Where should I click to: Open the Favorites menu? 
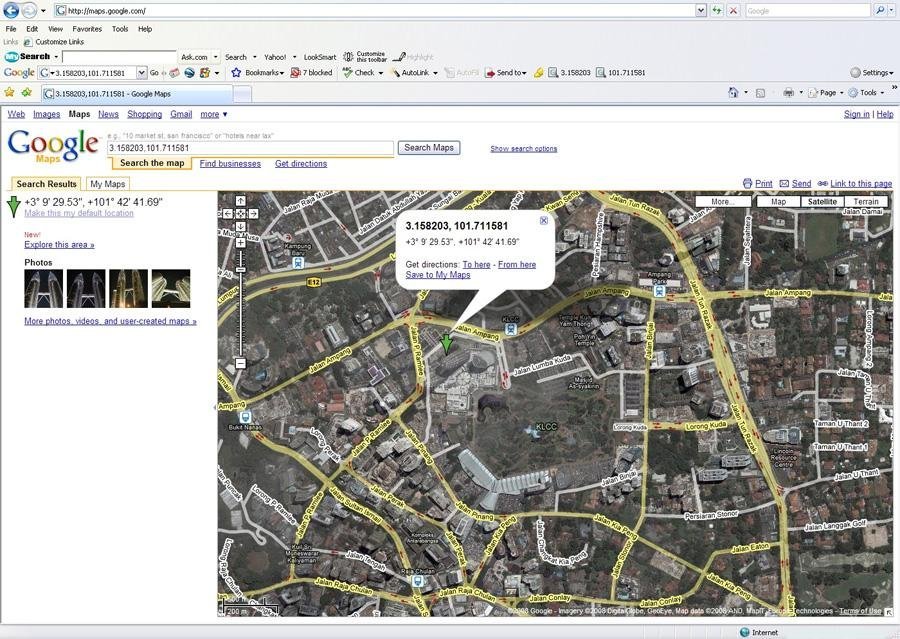coord(87,29)
